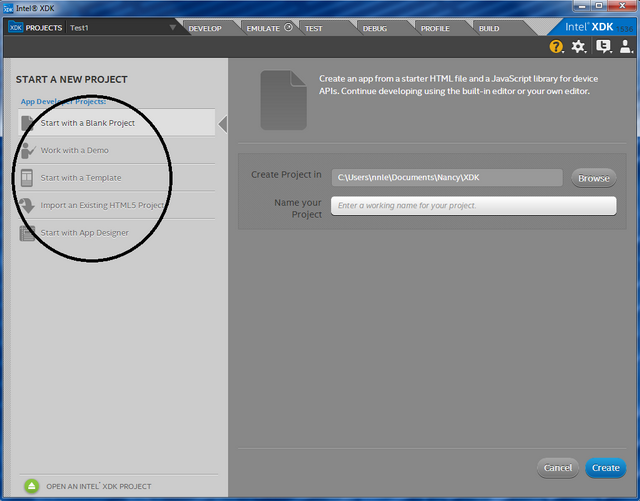
Task: Select Import an Existing HTML5 Project
Action: pos(117,205)
